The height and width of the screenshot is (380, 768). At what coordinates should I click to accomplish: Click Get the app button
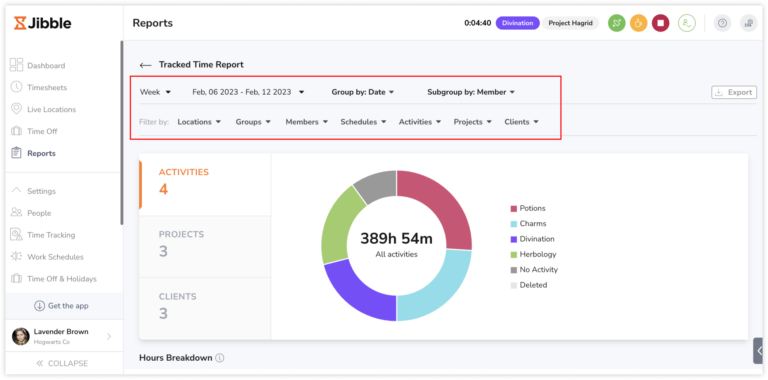point(61,306)
